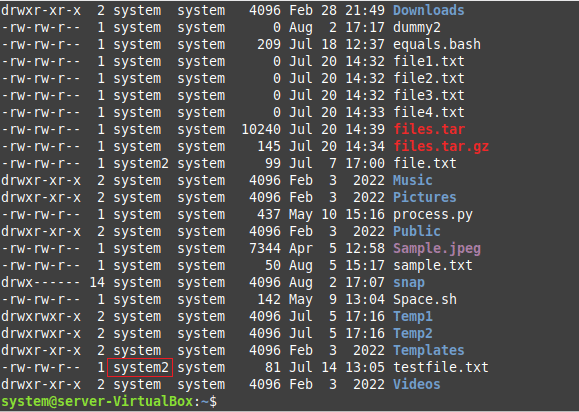Click the 14:33 timestamp of file4.txt
The height and width of the screenshot is (412, 579).
[365, 112]
